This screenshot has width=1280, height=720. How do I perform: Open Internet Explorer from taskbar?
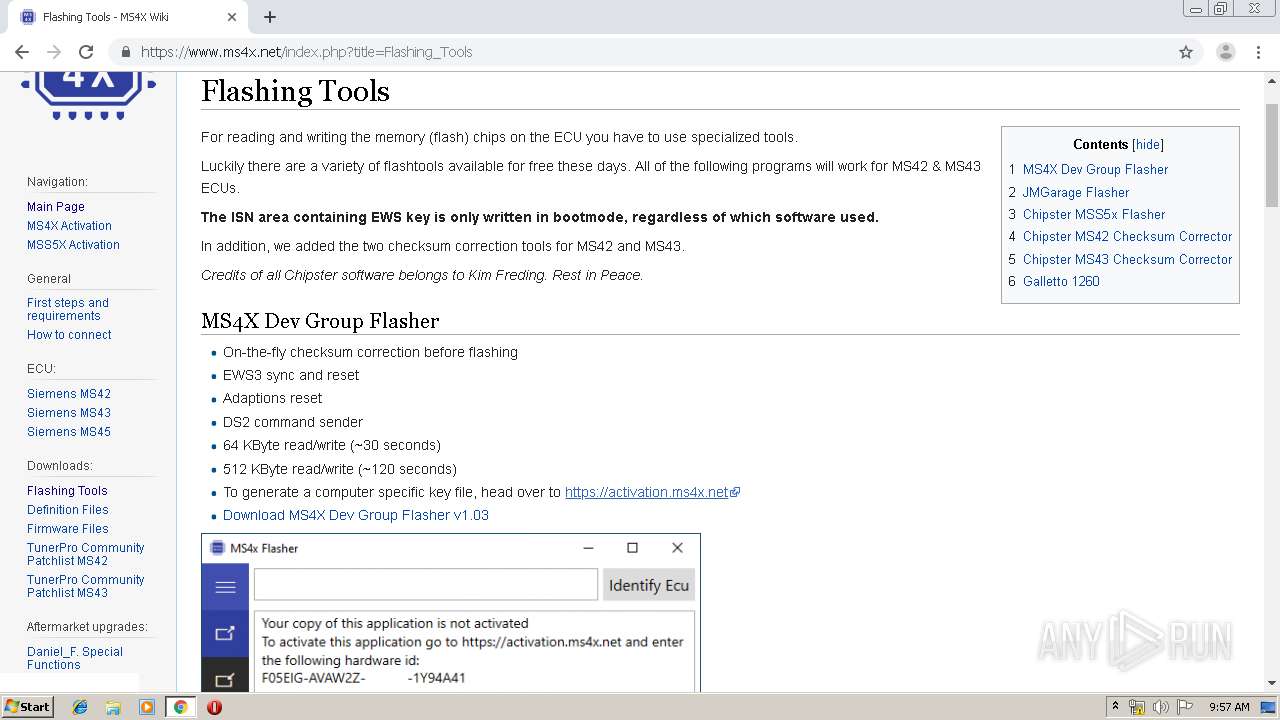80,707
